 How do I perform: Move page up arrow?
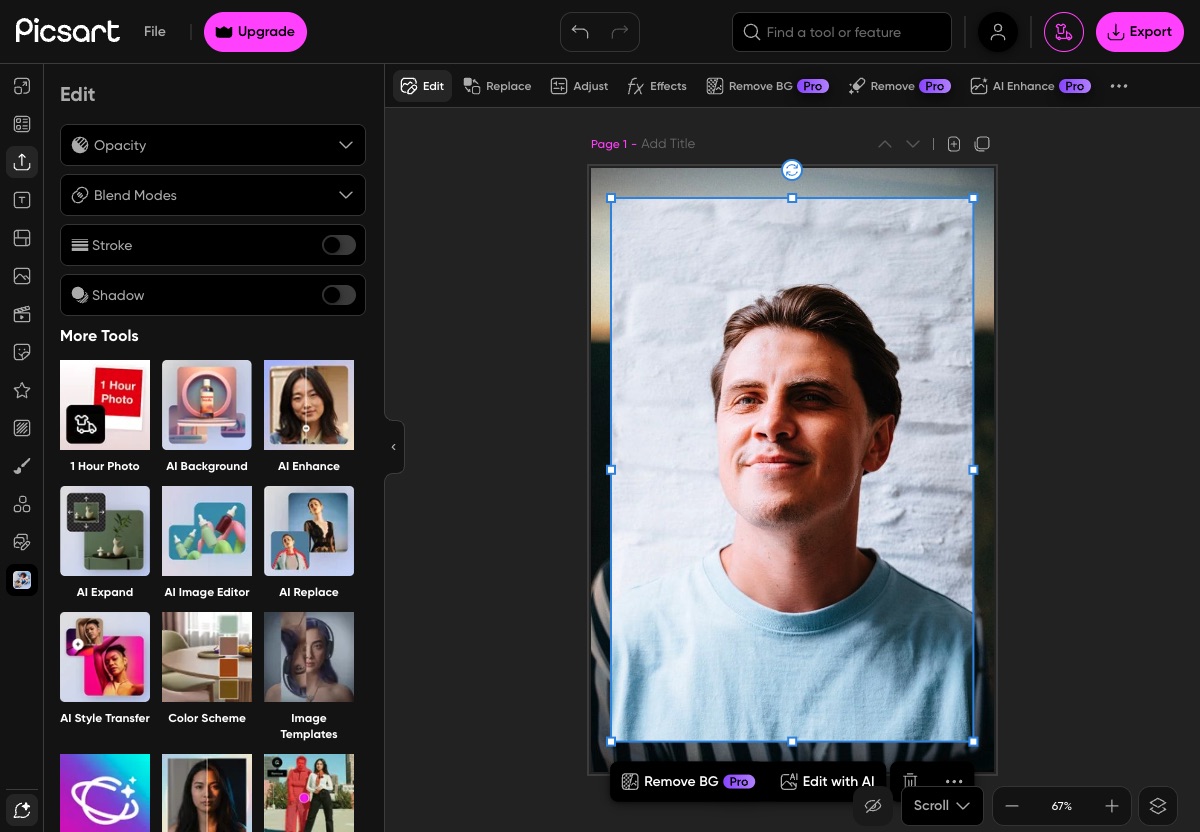tap(885, 144)
